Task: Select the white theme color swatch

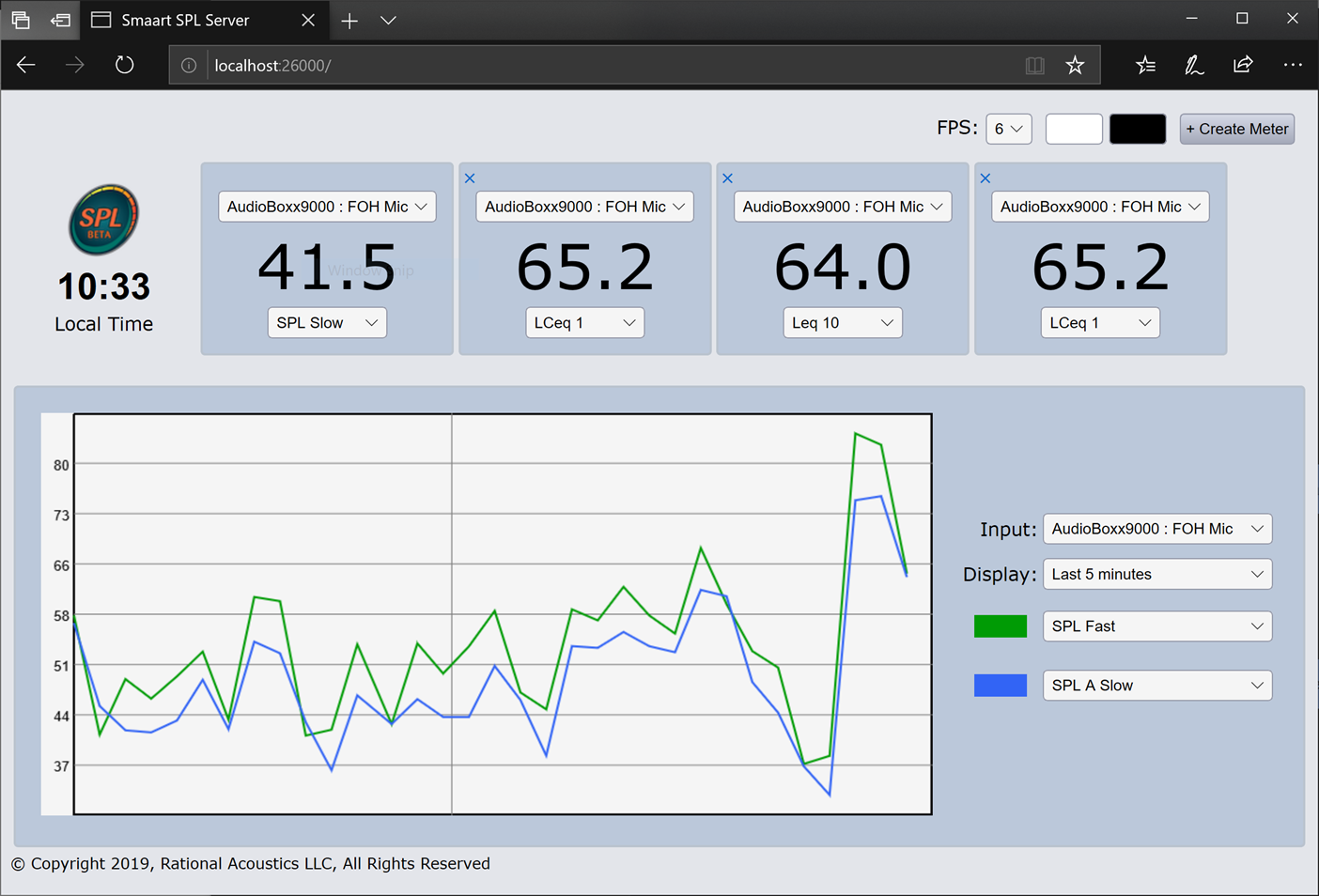Action: [1073, 129]
